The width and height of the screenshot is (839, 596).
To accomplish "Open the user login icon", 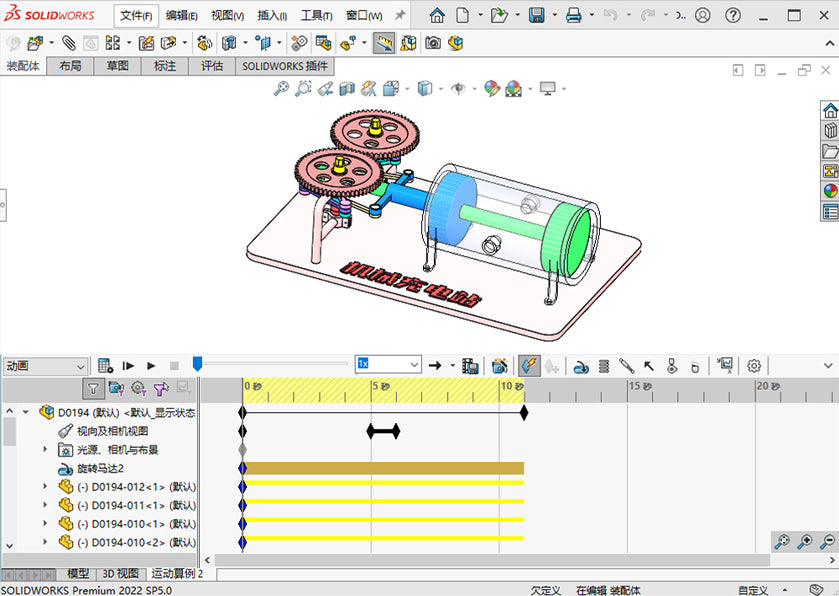I will tap(703, 16).
